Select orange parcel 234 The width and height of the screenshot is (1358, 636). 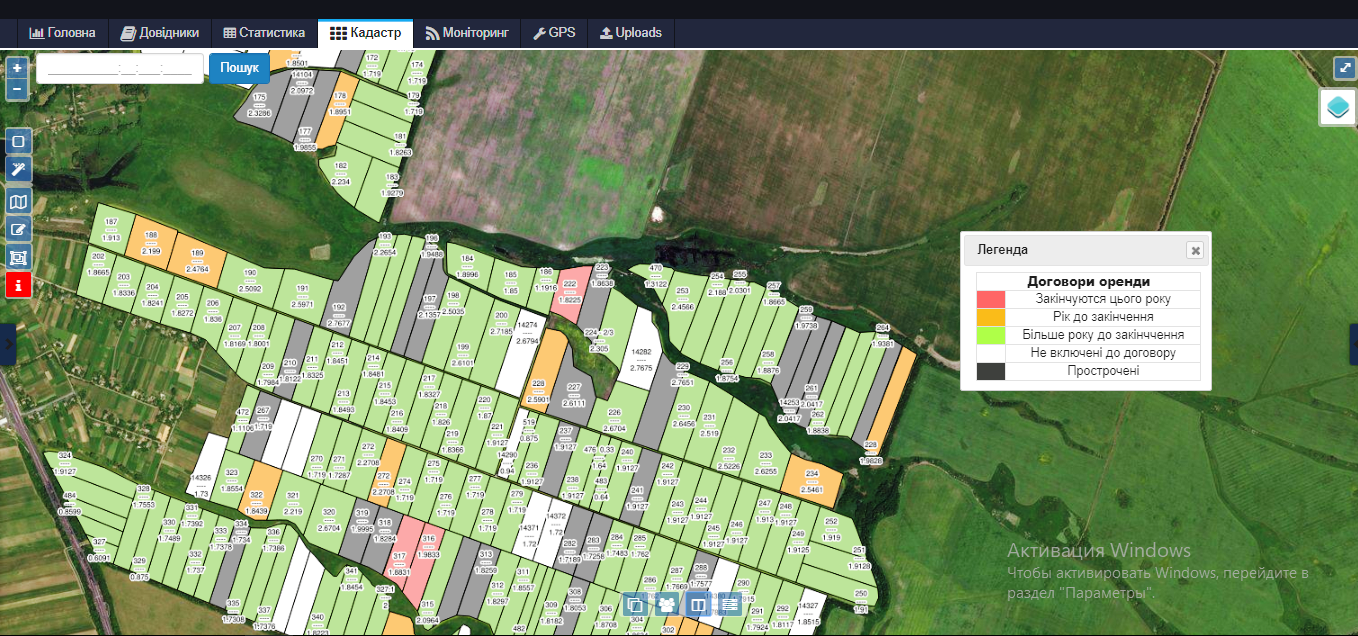pyautogui.click(x=812, y=481)
